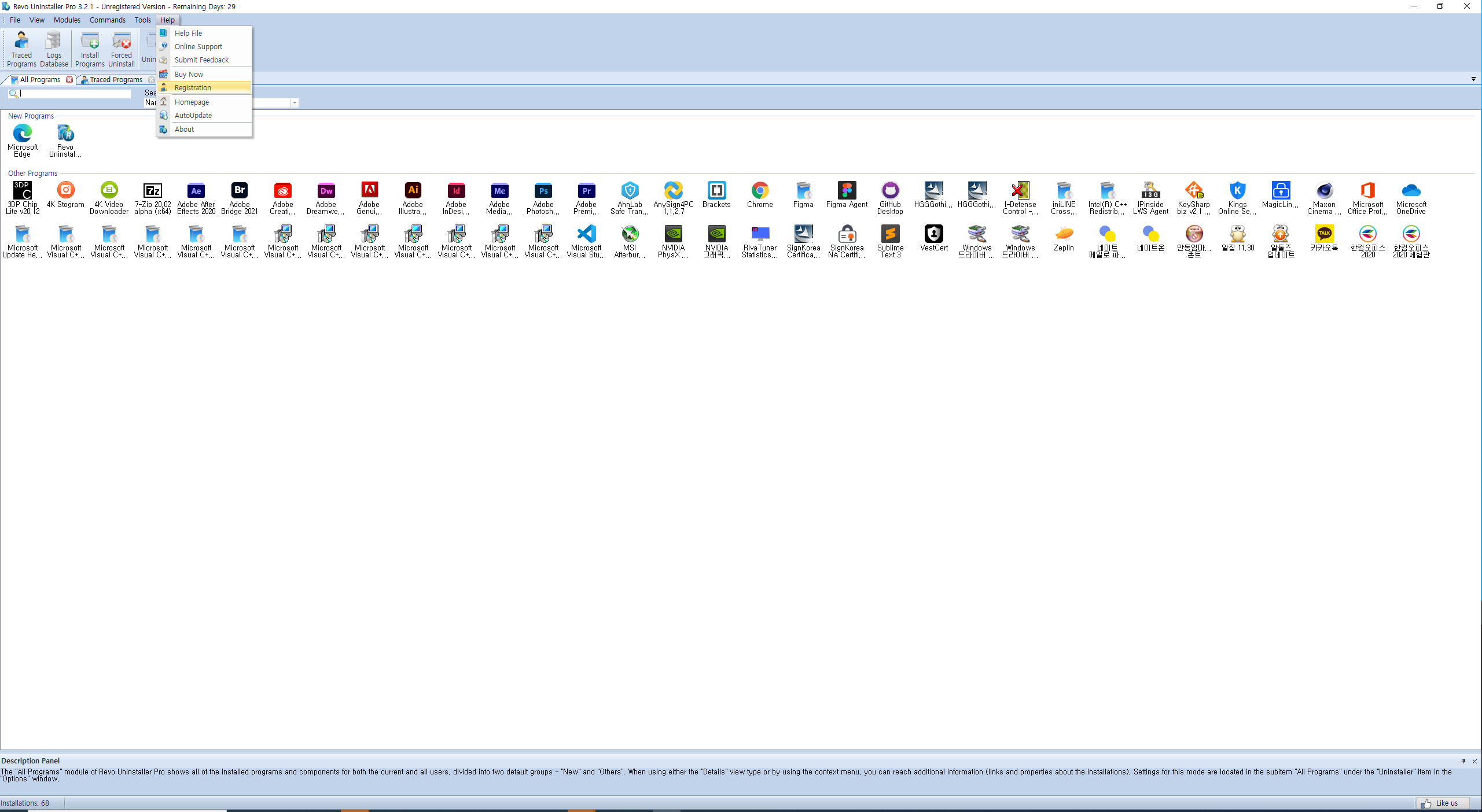Open the File menu

click(15, 20)
